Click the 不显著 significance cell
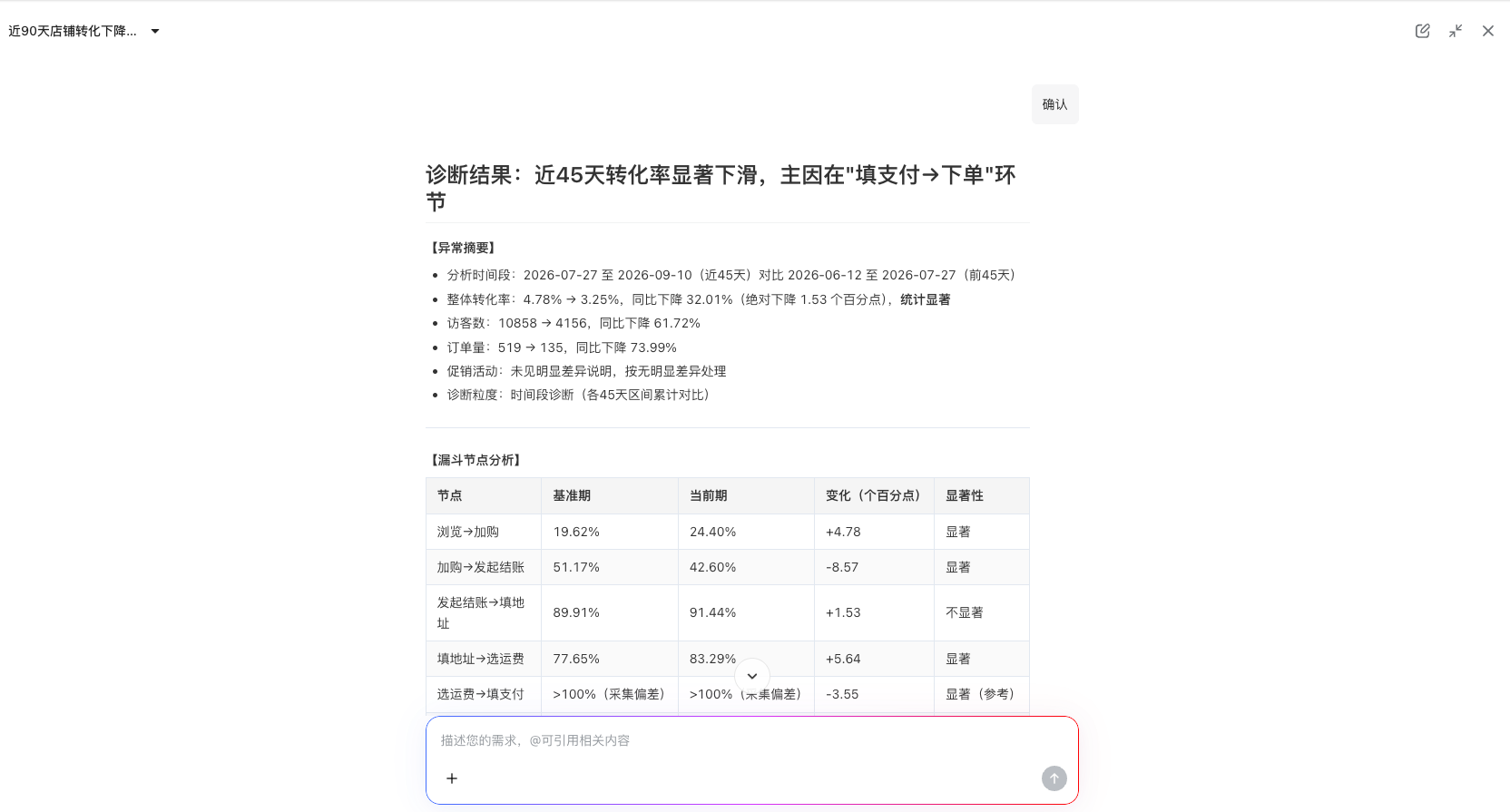 pyautogui.click(x=965, y=612)
